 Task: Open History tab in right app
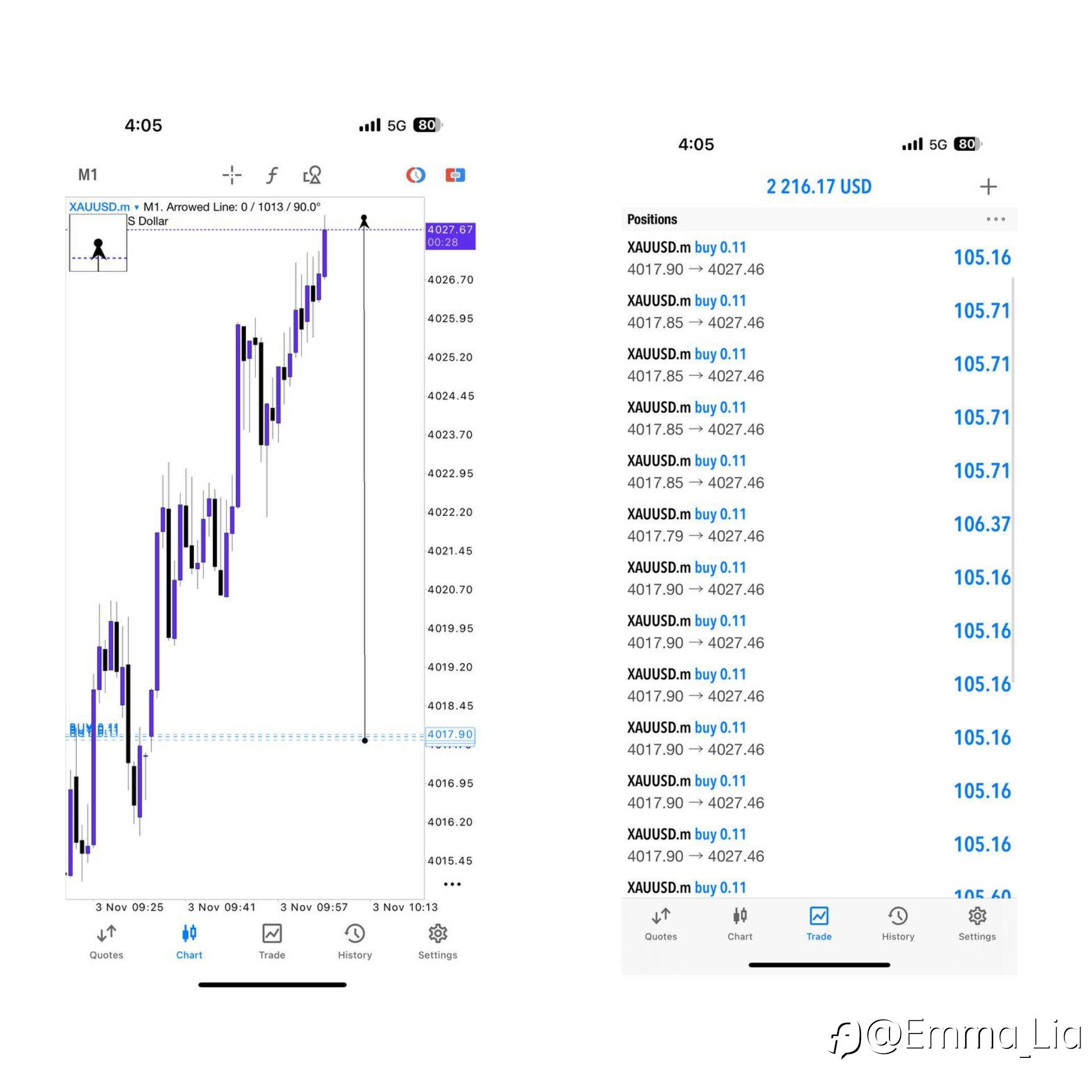click(x=897, y=924)
